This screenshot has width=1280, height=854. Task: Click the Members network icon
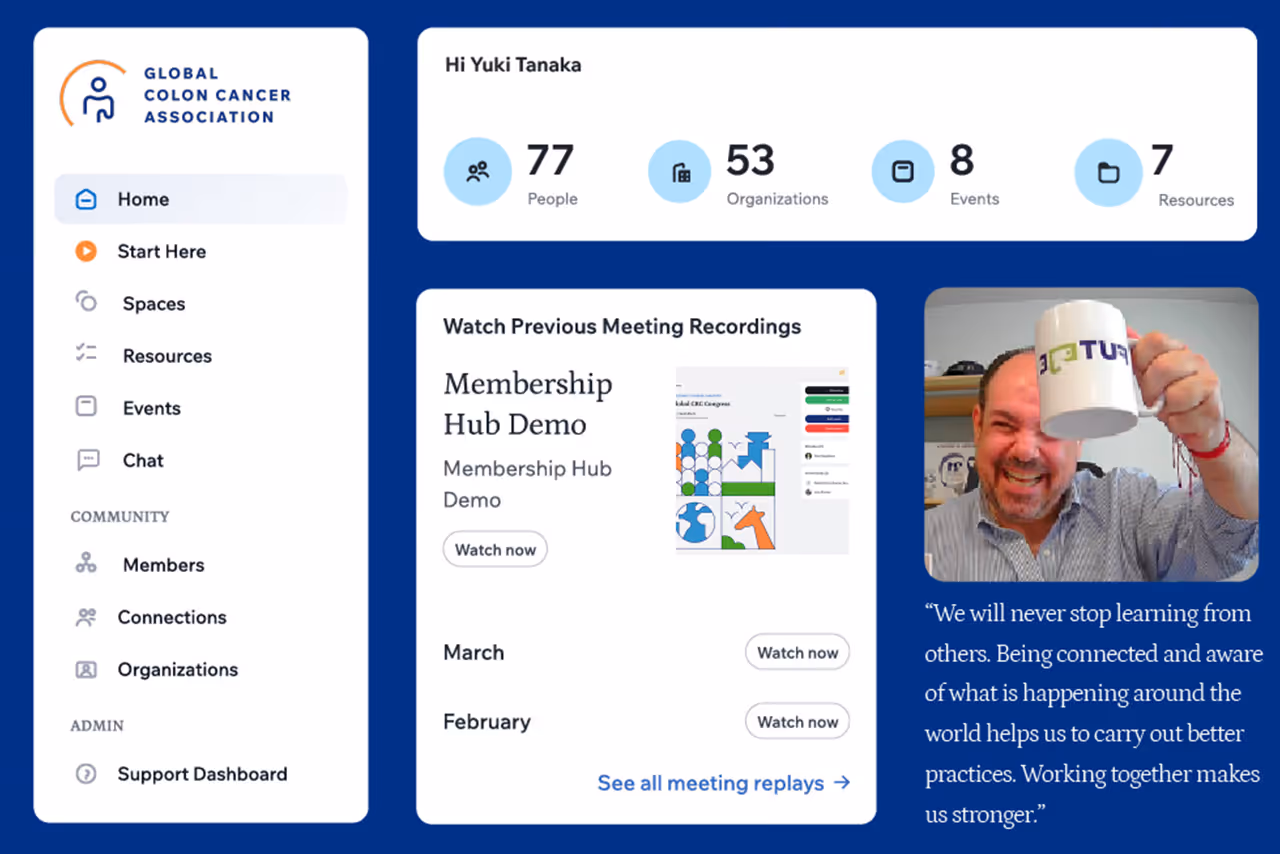(x=86, y=564)
